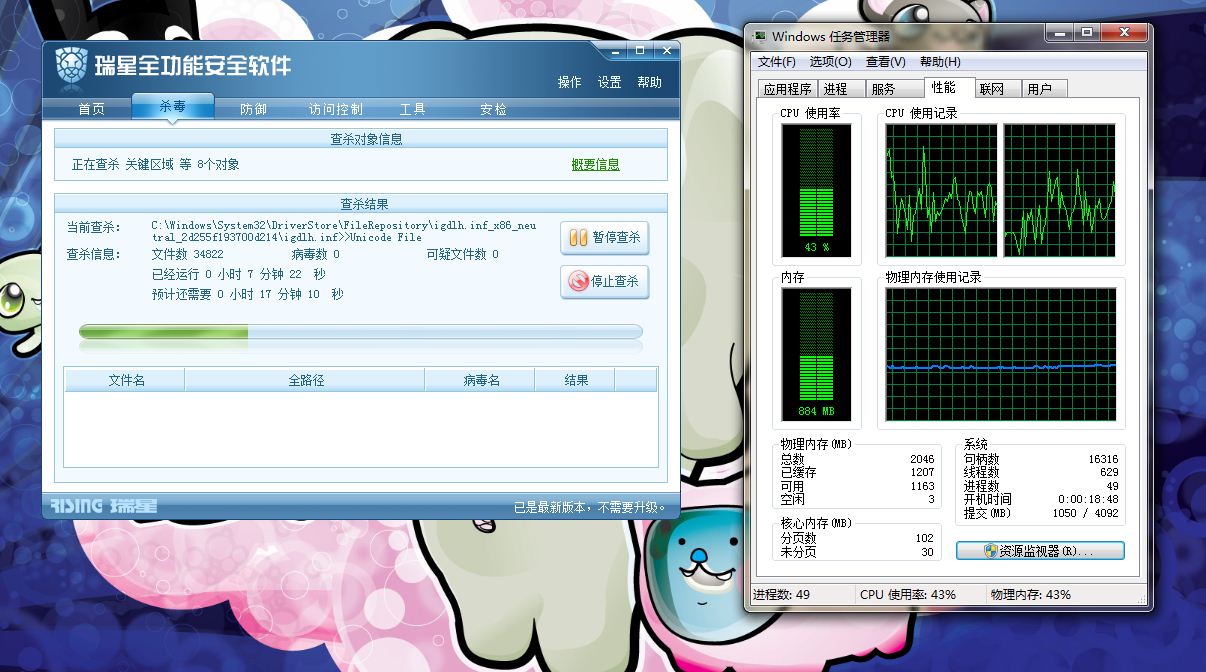Click the first CPU 使用记录 graph
Viewport: 1206px width, 672px height.
click(x=941, y=191)
